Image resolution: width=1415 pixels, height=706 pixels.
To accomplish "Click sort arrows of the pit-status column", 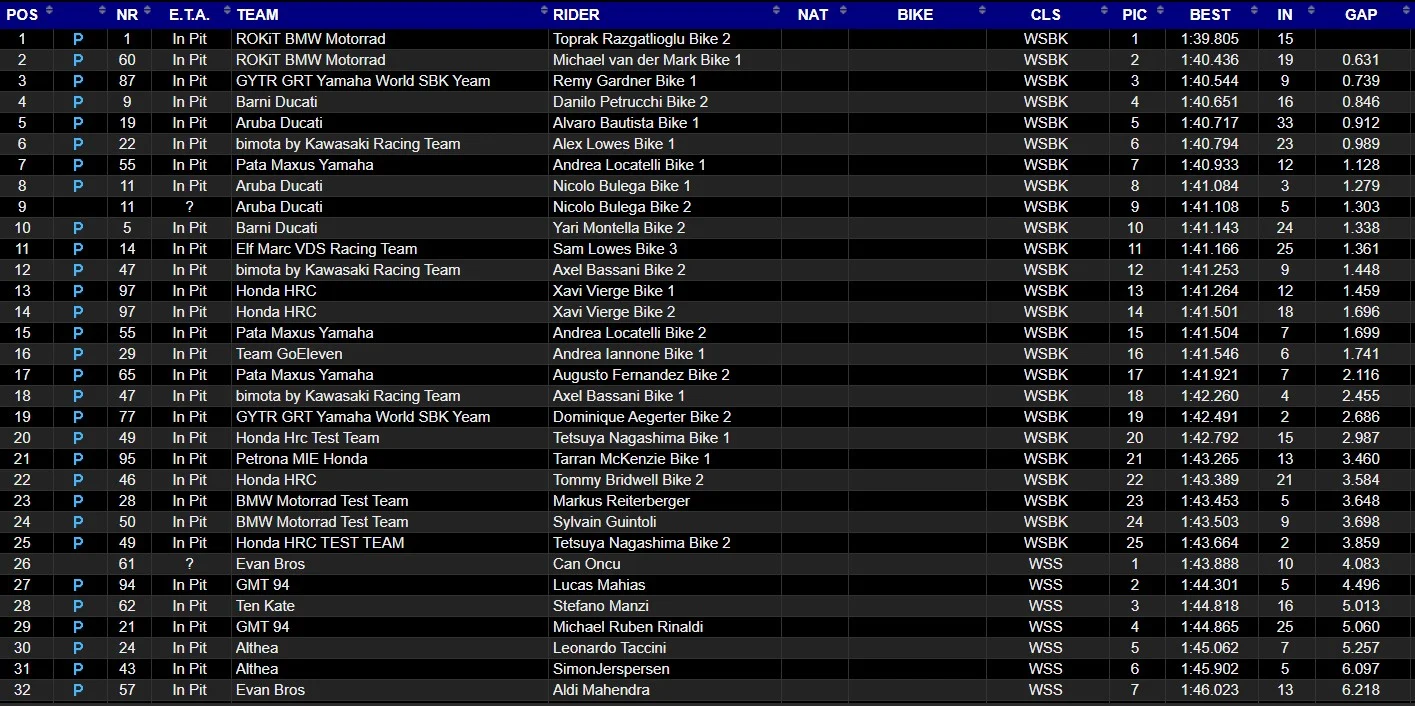I will pos(103,11).
